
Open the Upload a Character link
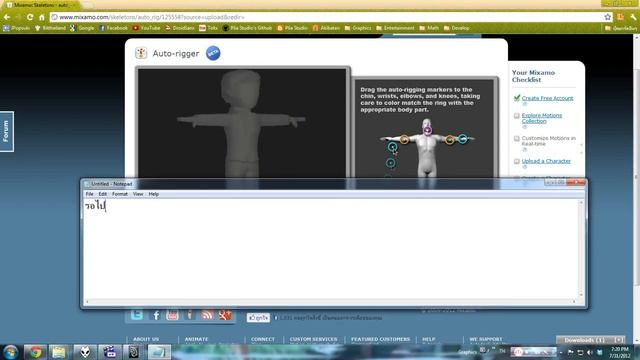point(546,161)
